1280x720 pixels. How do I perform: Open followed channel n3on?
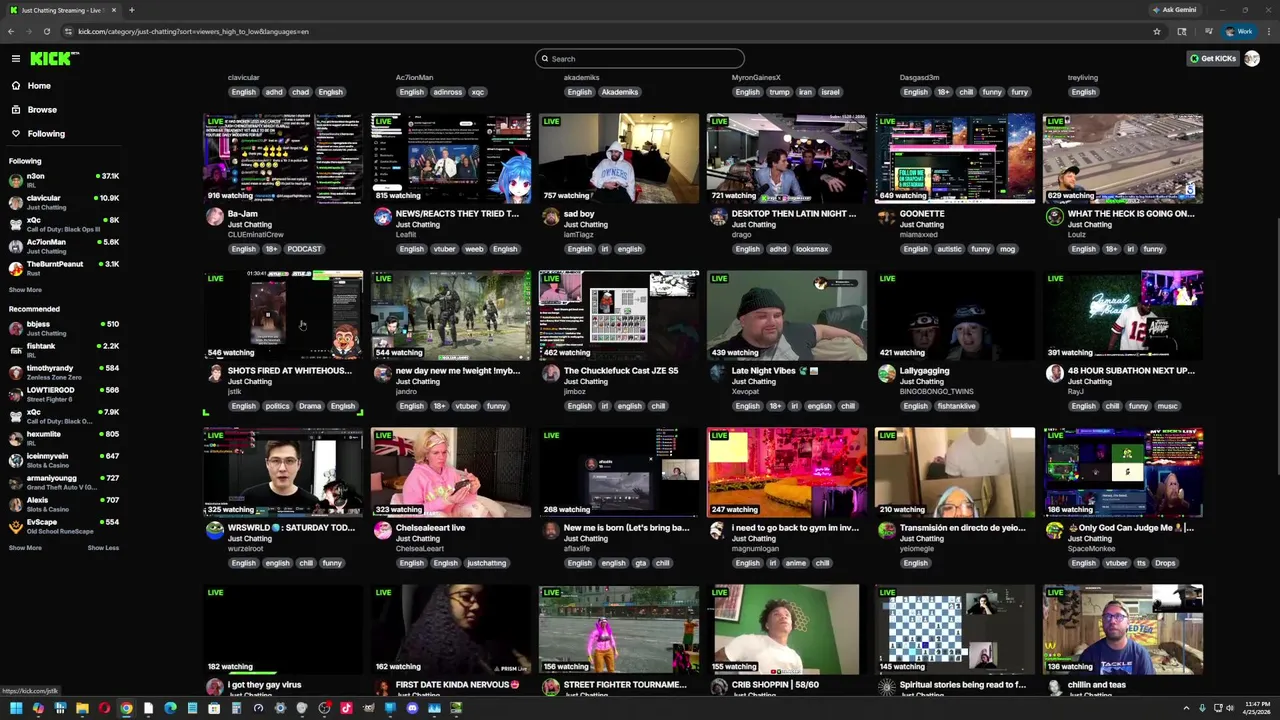(64, 181)
